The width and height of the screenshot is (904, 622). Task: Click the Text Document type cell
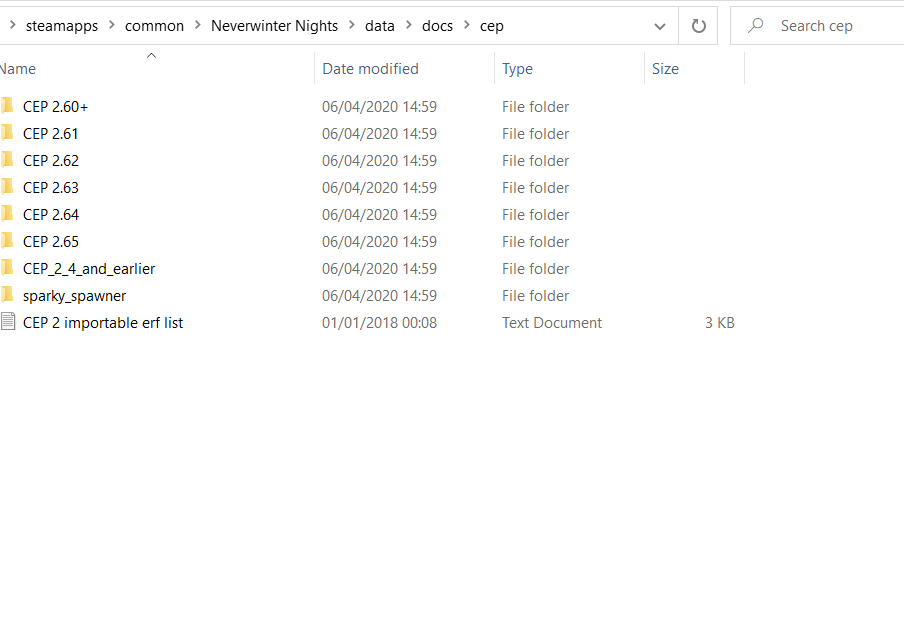pyautogui.click(x=552, y=323)
